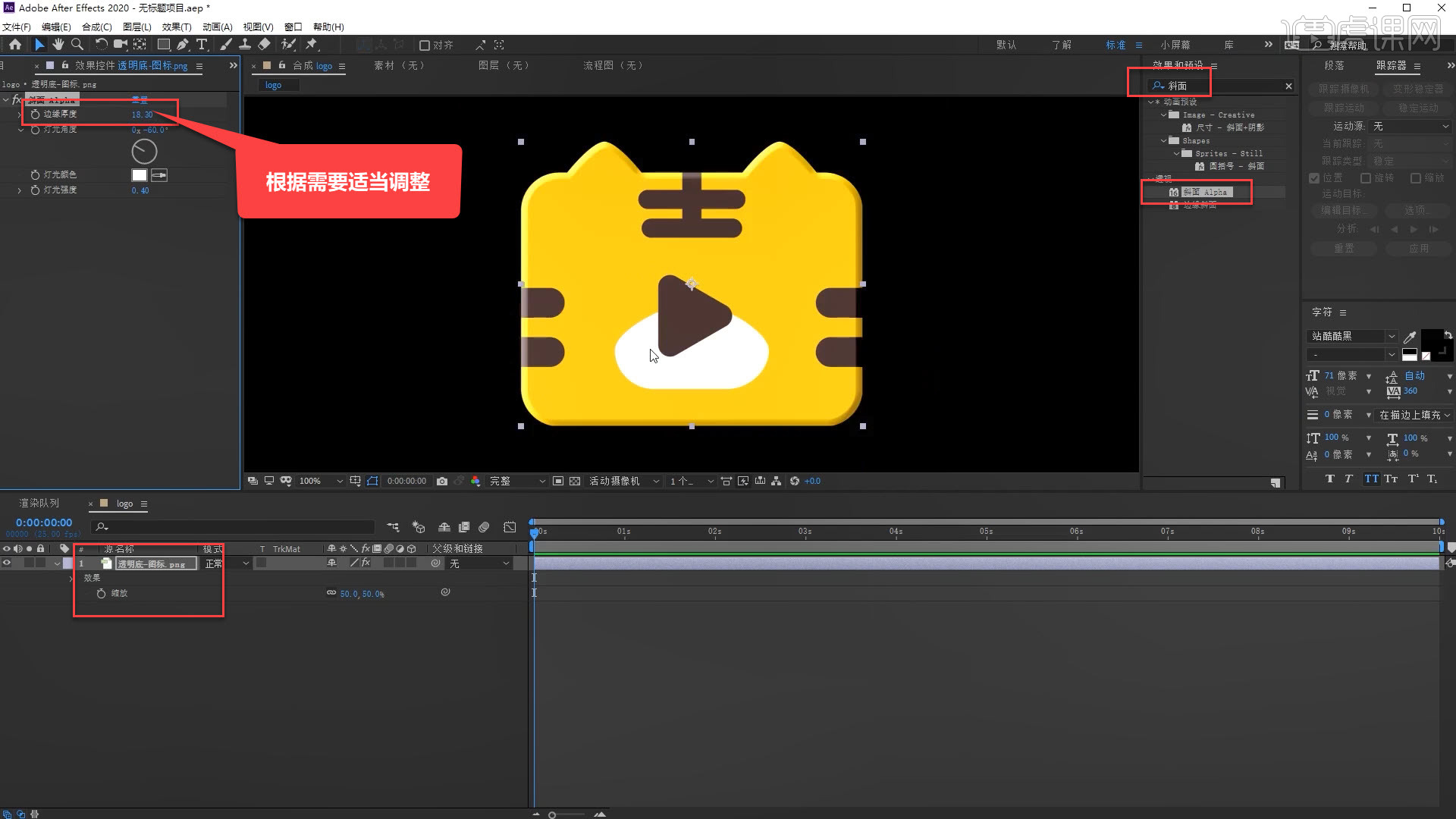Open the 动画(A) menu

pyautogui.click(x=217, y=27)
